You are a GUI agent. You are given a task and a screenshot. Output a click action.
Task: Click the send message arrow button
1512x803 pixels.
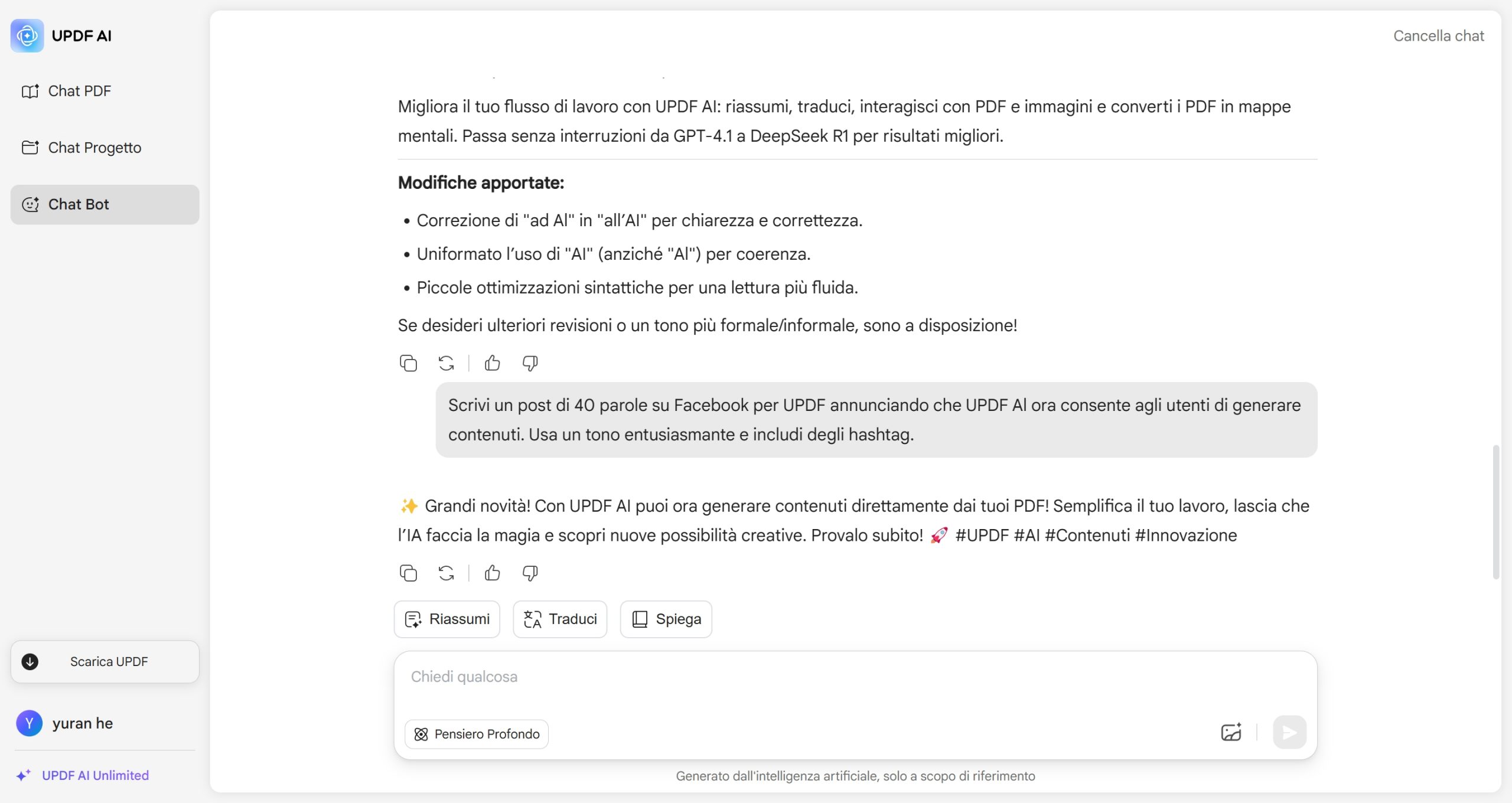point(1289,732)
